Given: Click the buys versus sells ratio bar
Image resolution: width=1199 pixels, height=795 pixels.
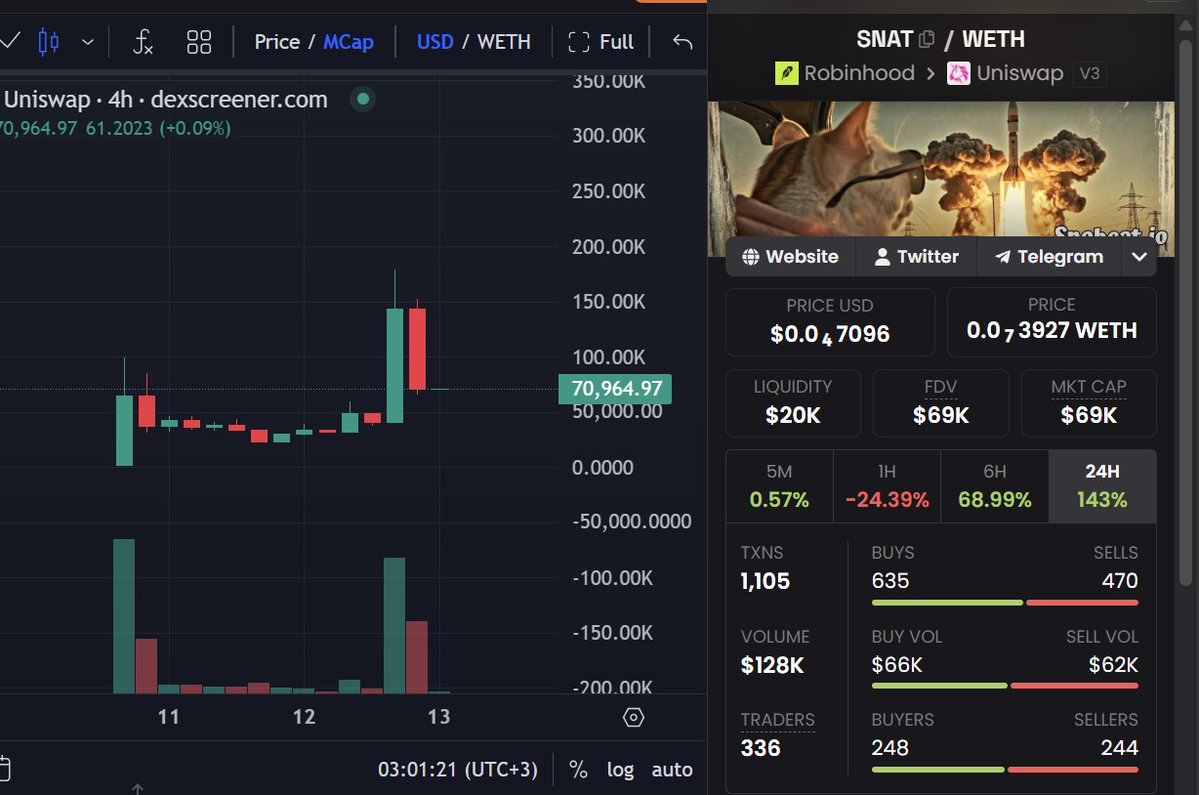Looking at the screenshot, I should pyautogui.click(x=1005, y=602).
